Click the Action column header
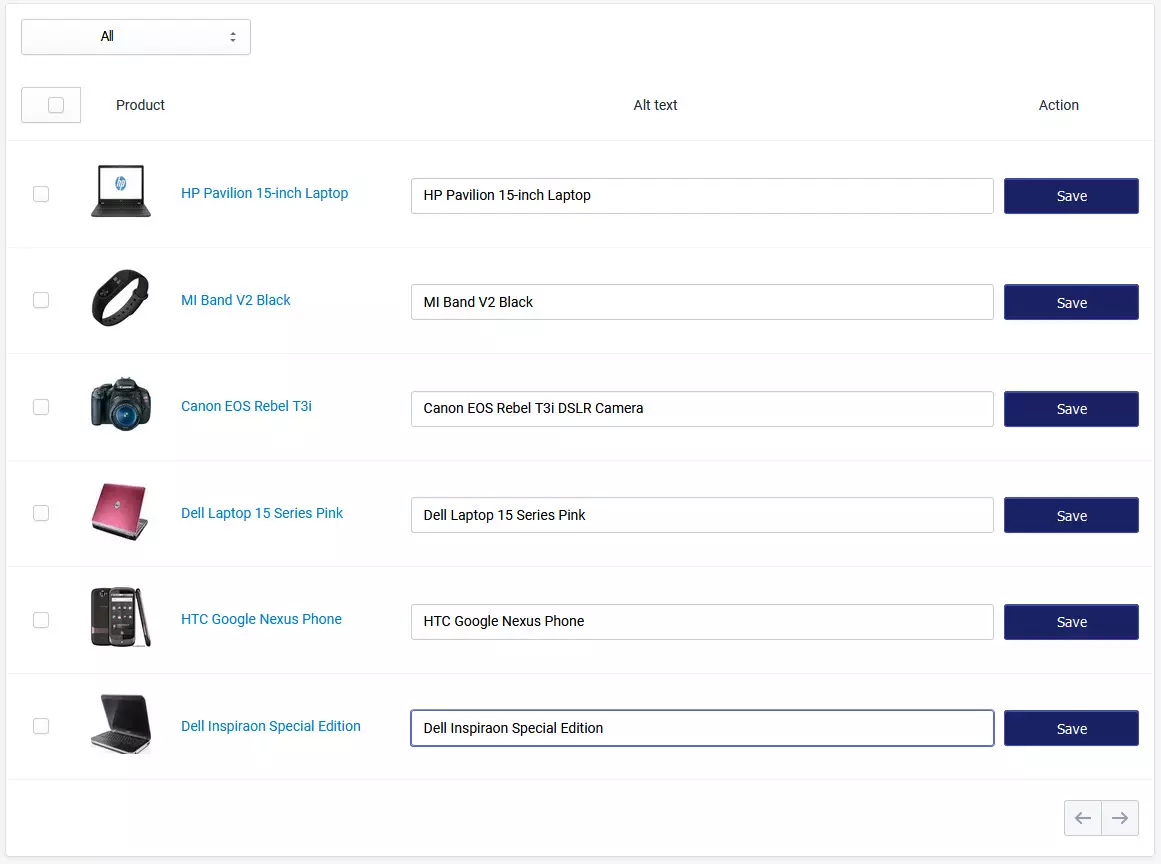This screenshot has height=864, width=1161. 1058,105
